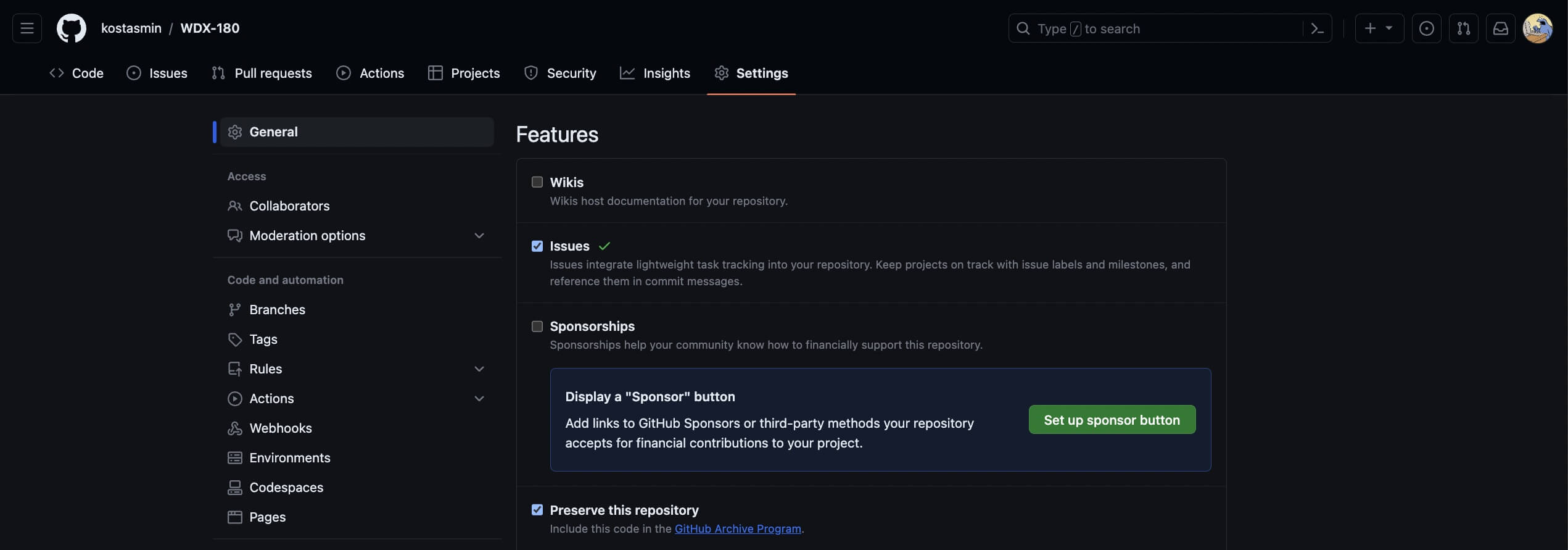Screen dimensions: 1568x550
Task: Open Webhooks settings
Action: [x=357, y=428]
